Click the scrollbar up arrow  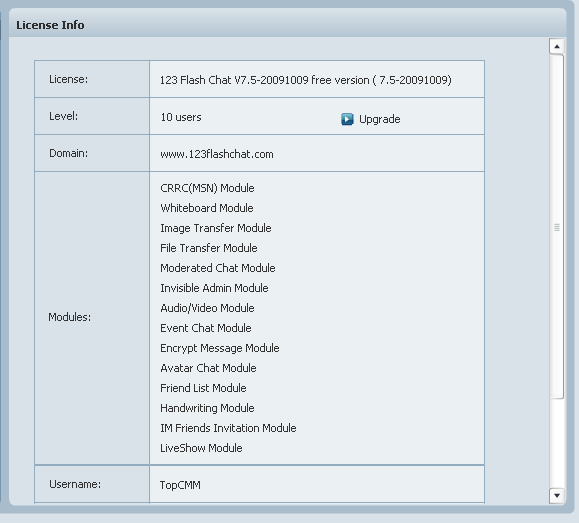[x=557, y=47]
